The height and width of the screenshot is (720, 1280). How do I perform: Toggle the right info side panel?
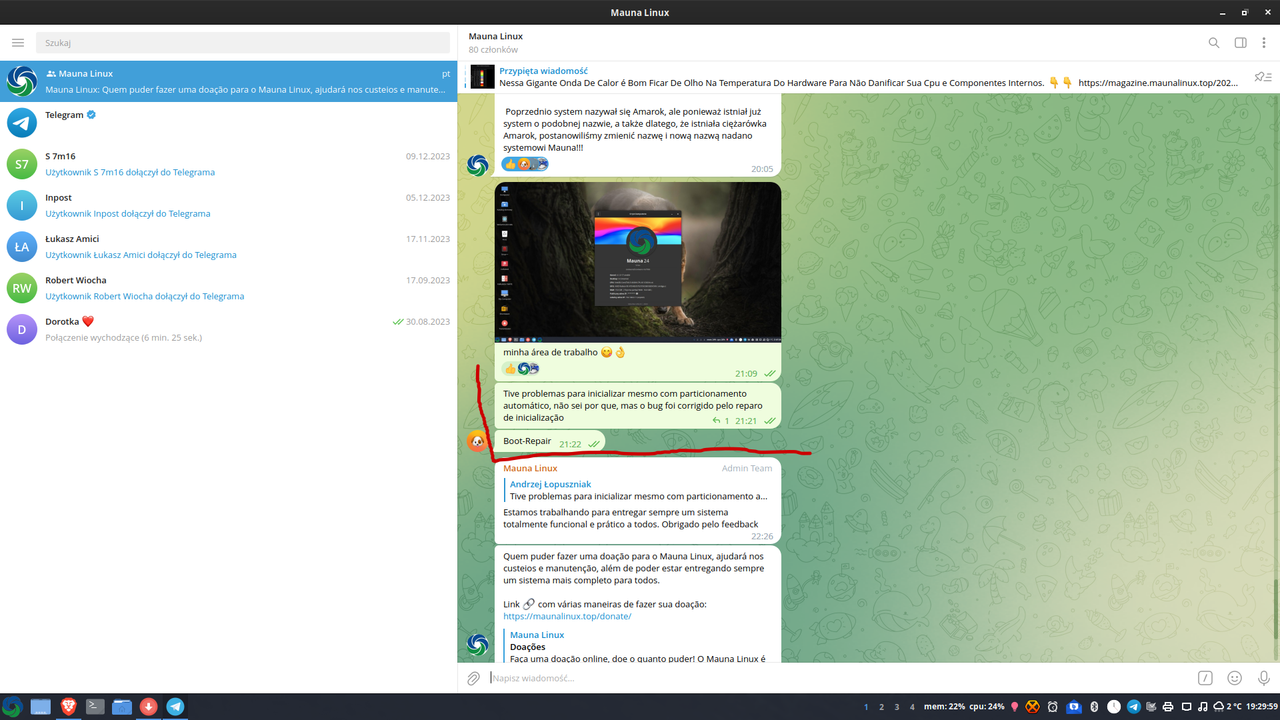(x=1240, y=43)
